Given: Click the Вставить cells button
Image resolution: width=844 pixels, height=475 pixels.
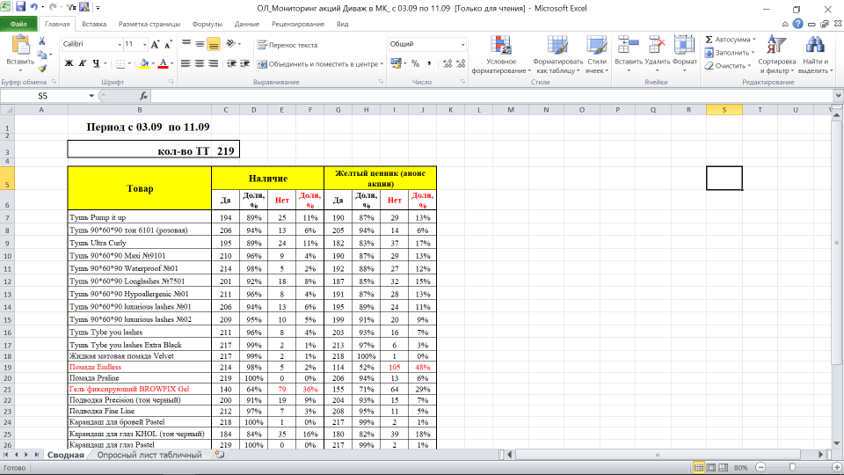Looking at the screenshot, I should point(628,54).
